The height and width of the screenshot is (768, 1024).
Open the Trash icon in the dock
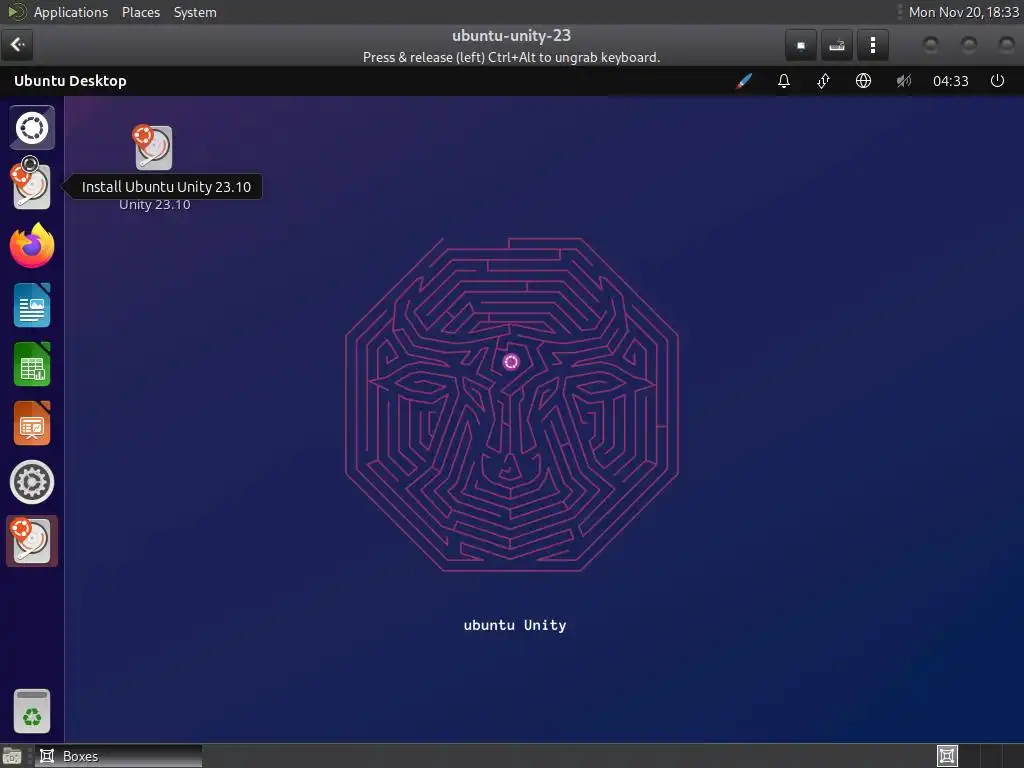pos(31,711)
